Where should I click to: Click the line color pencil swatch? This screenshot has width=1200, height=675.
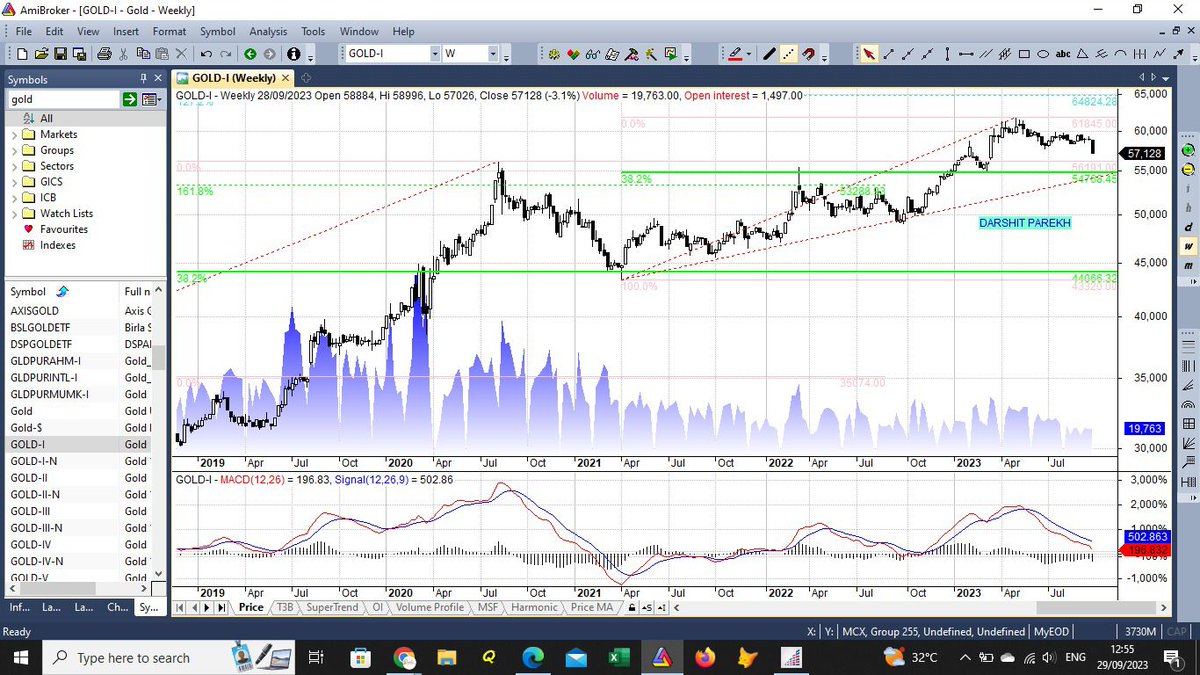coord(735,54)
